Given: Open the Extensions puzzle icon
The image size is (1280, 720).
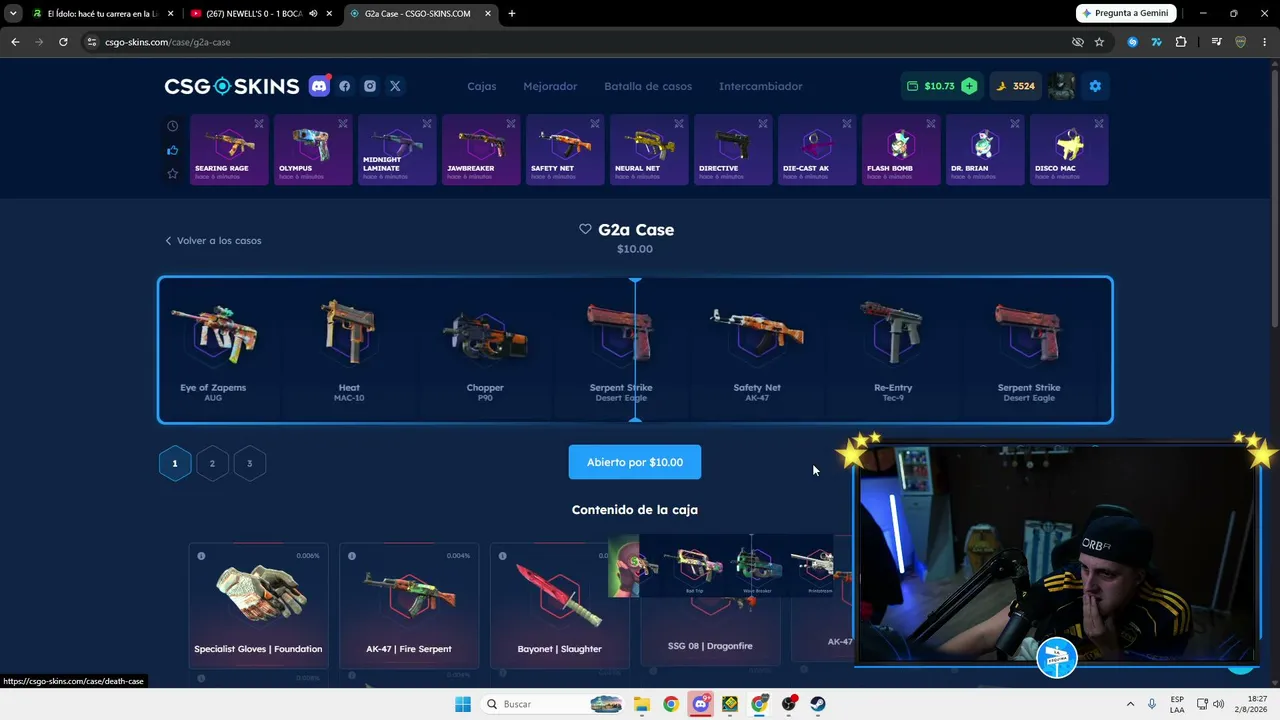Looking at the screenshot, I should click(x=1181, y=42).
